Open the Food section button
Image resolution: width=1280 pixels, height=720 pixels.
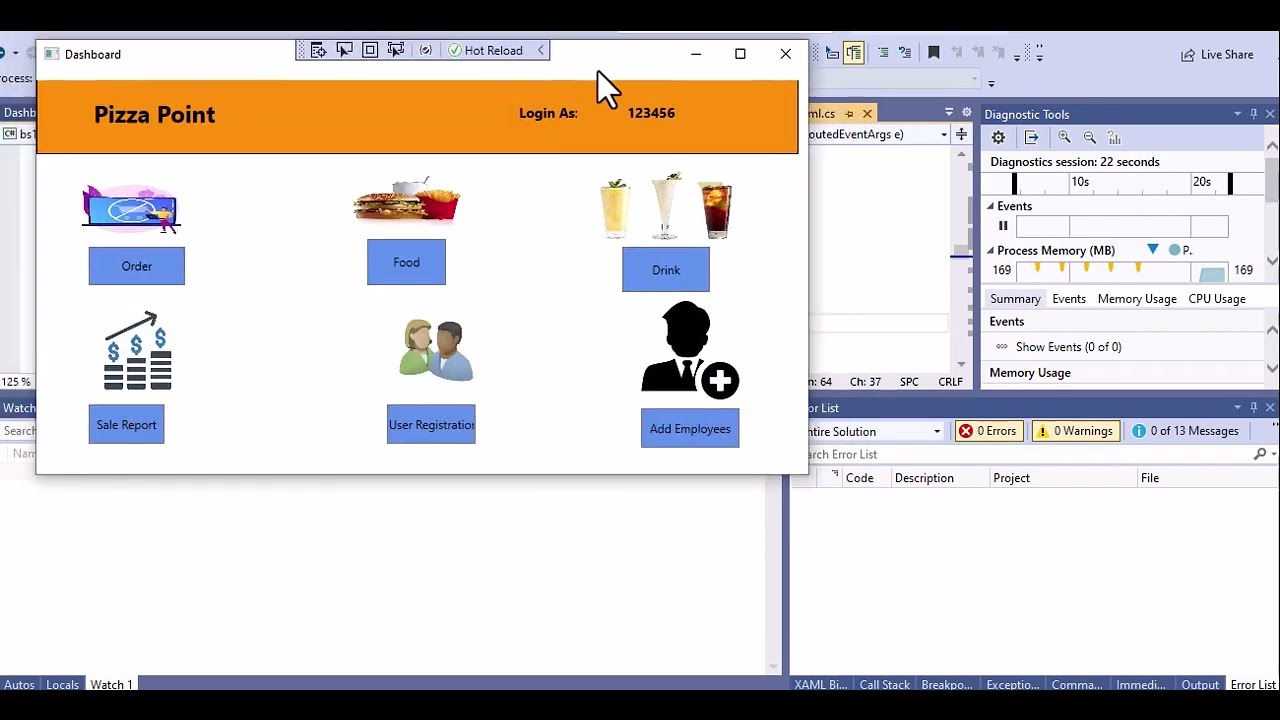(x=406, y=262)
